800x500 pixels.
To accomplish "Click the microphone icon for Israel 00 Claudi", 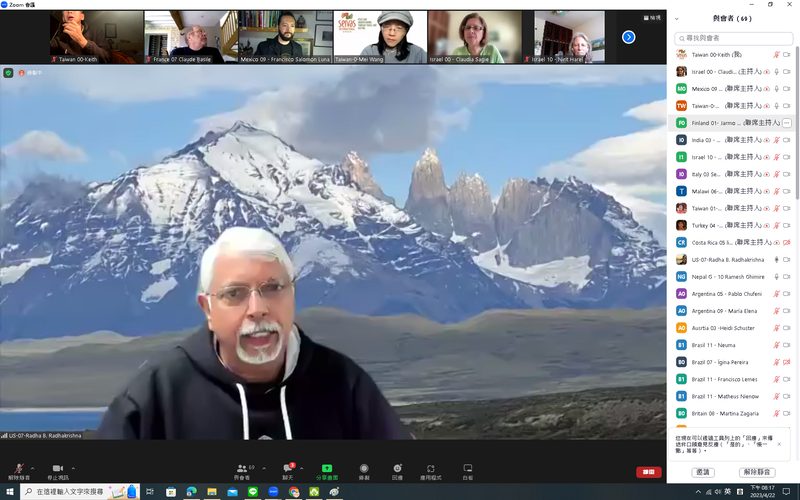I will tap(777, 72).
